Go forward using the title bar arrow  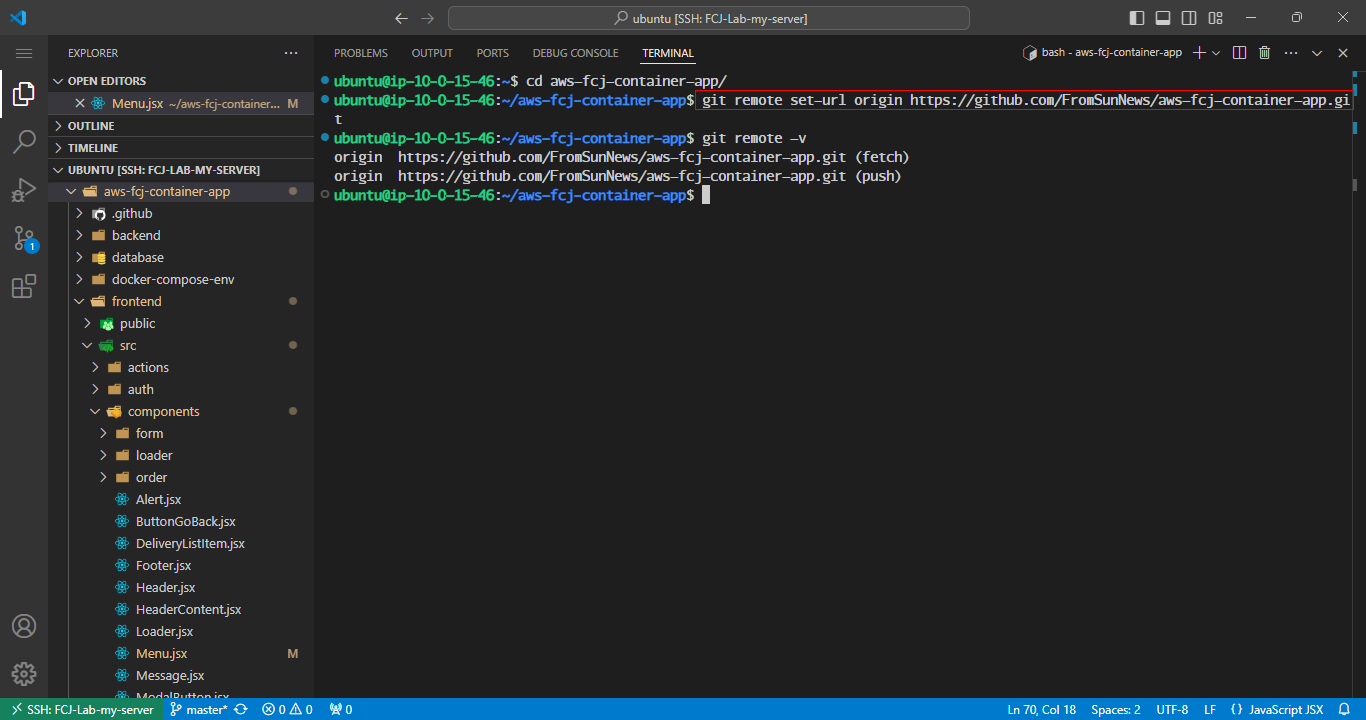(428, 18)
